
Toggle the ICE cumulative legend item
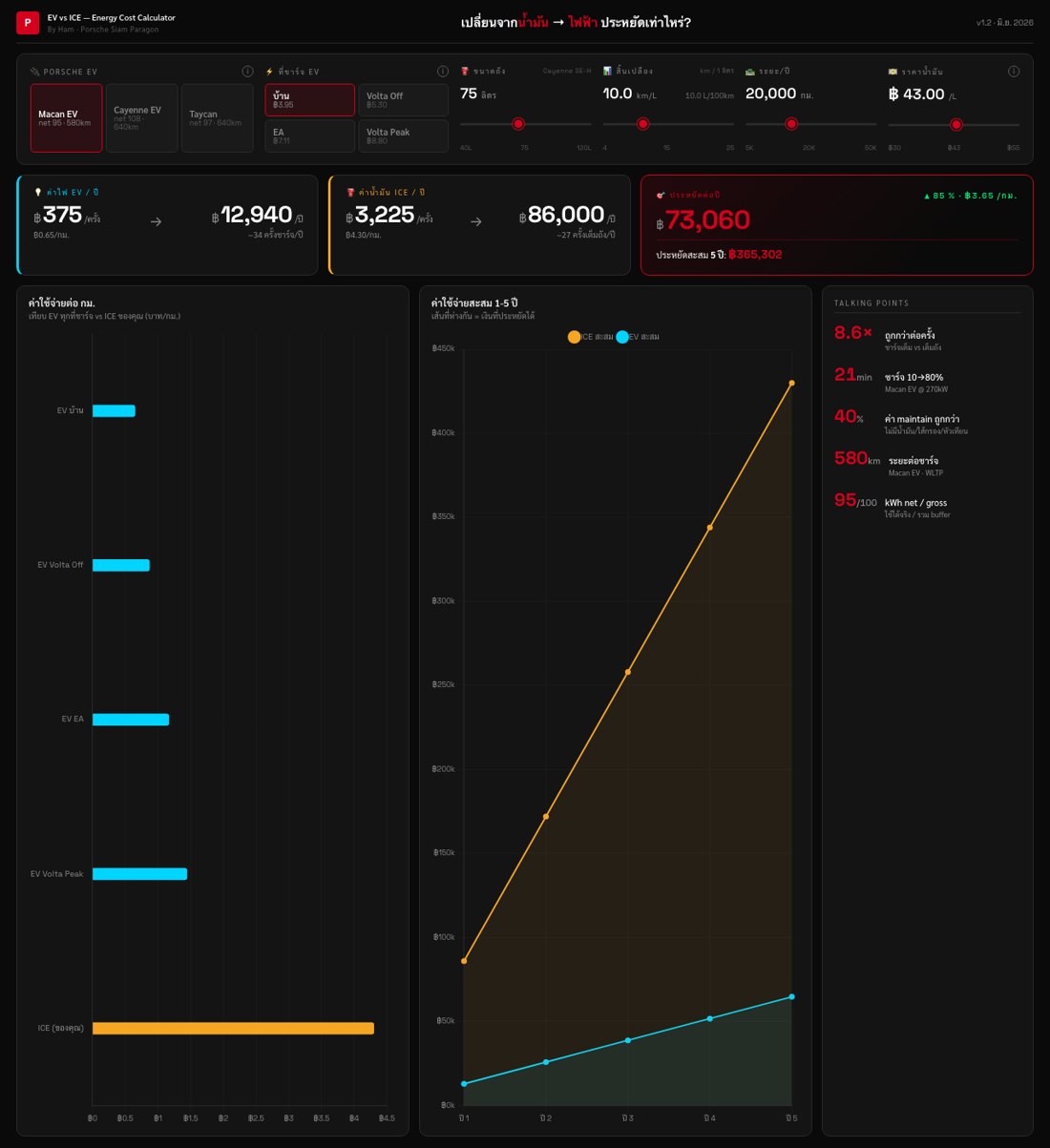[591, 337]
